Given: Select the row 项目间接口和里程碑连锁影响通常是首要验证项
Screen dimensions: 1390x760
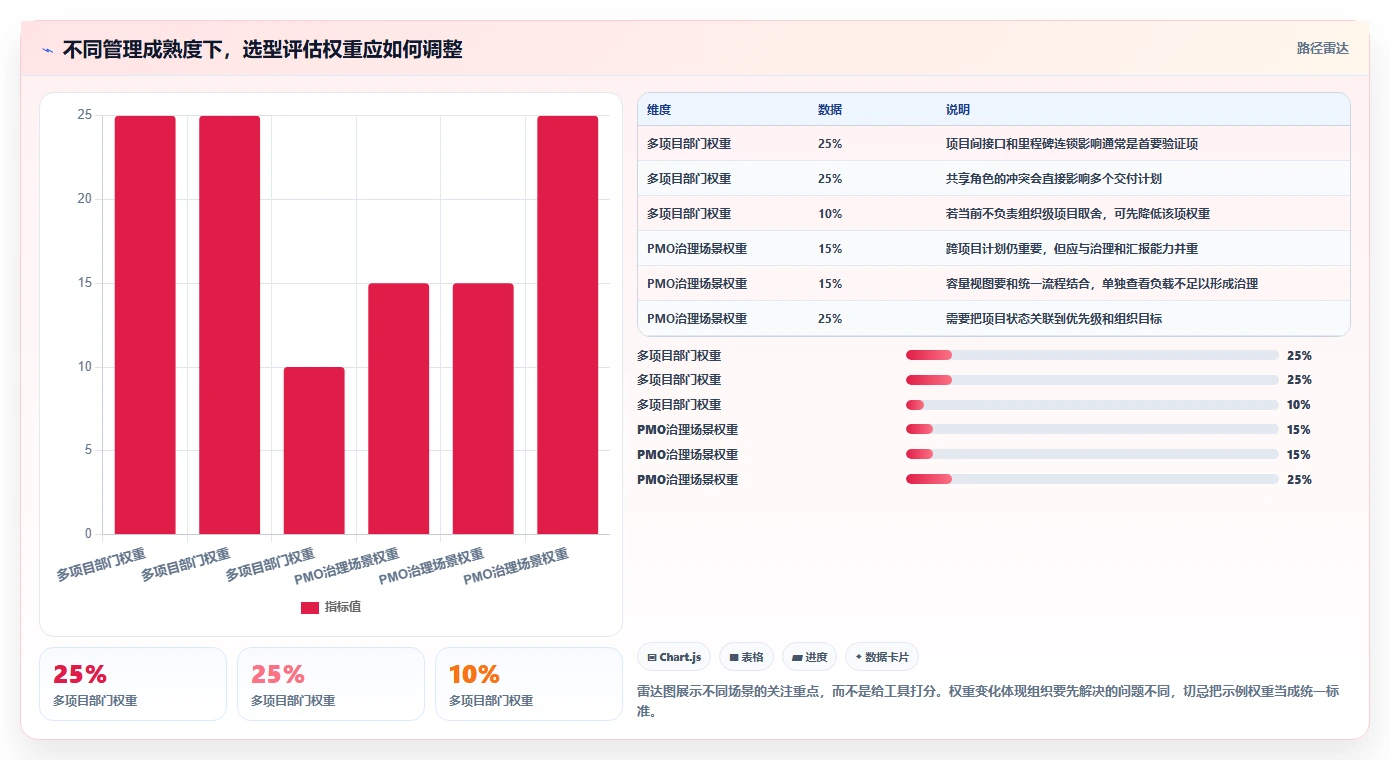Looking at the screenshot, I should [x=993, y=144].
